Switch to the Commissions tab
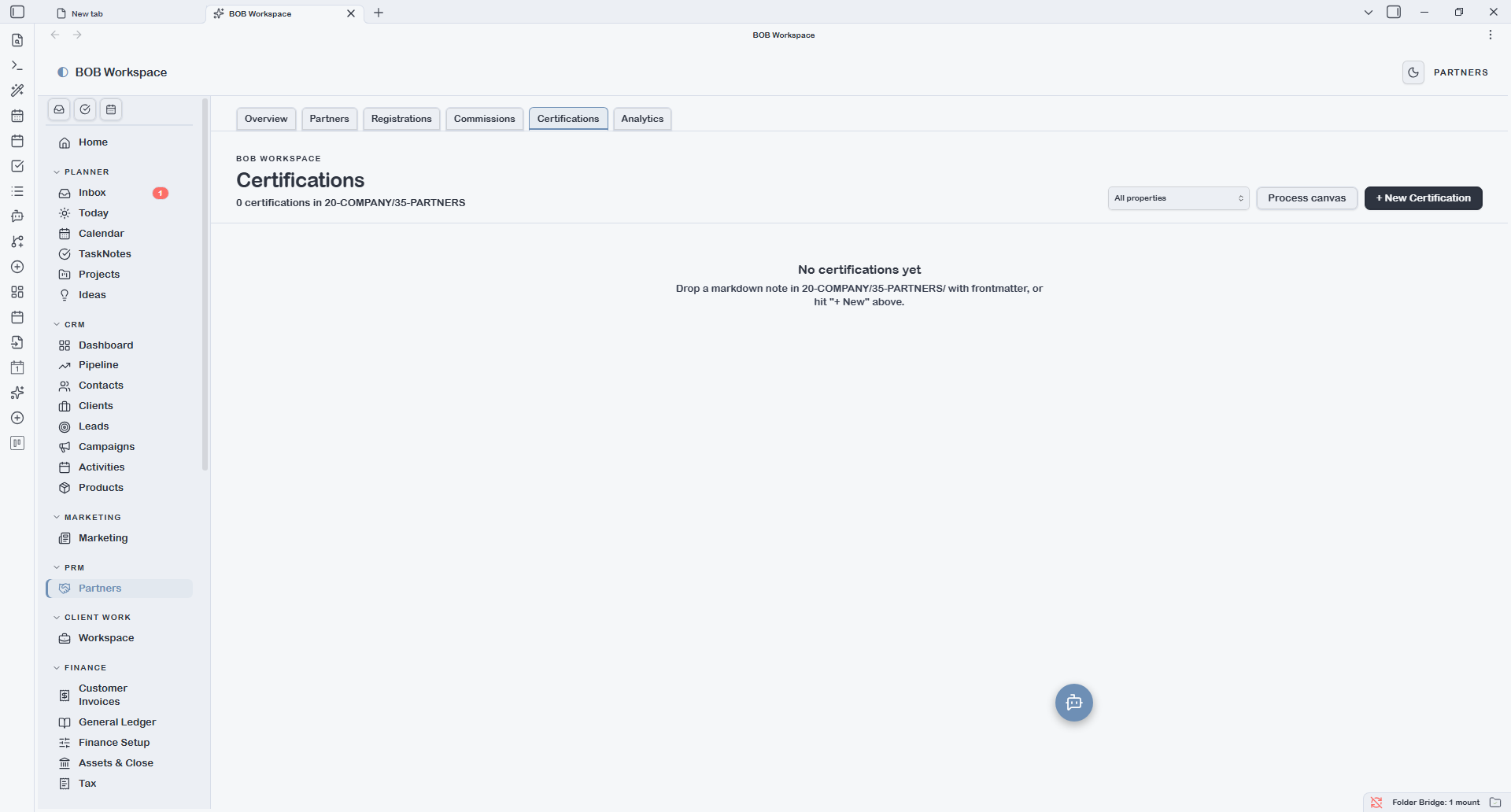The image size is (1511, 812). click(x=485, y=119)
